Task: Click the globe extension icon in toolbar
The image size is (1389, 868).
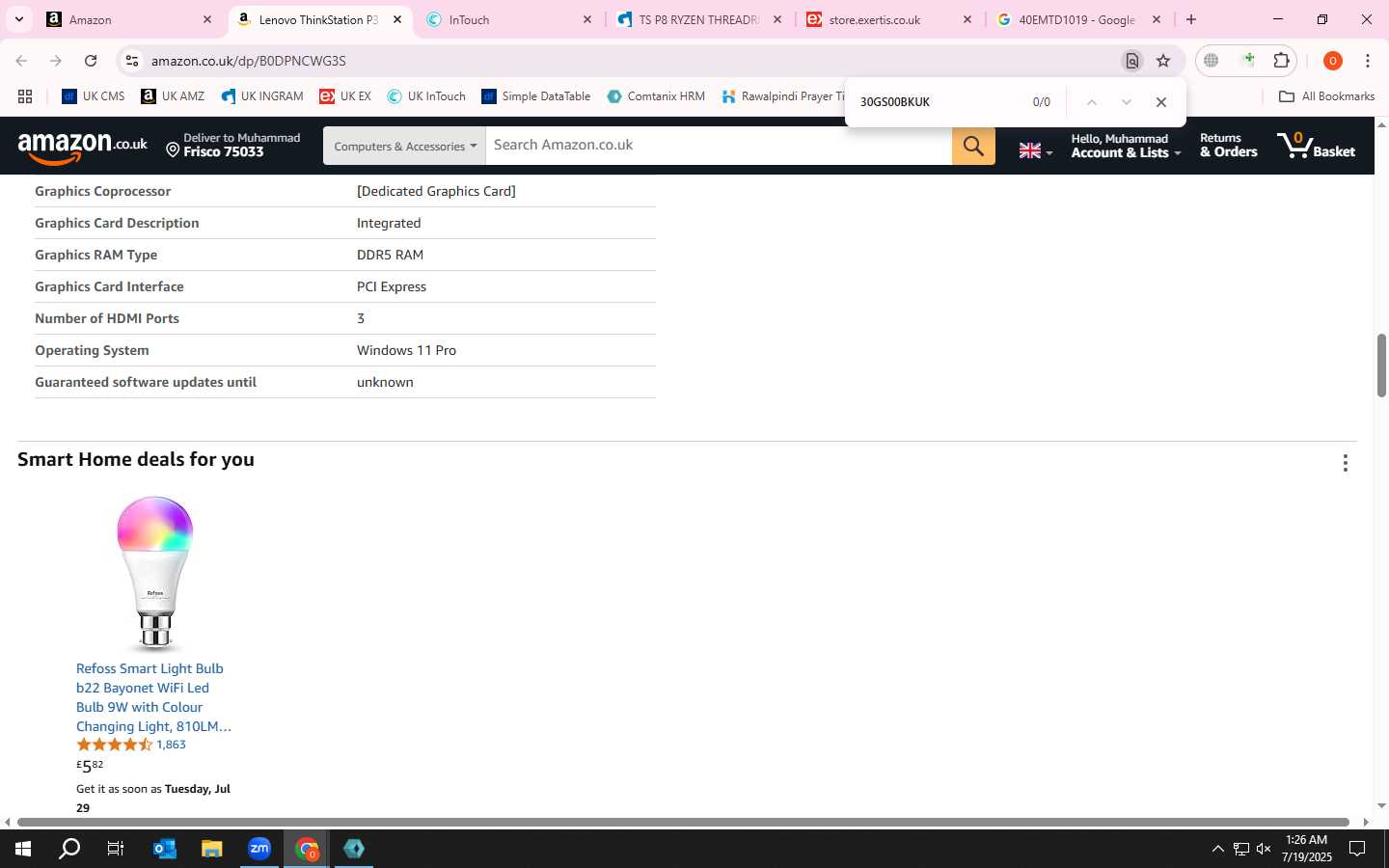Action: pos(1212,61)
